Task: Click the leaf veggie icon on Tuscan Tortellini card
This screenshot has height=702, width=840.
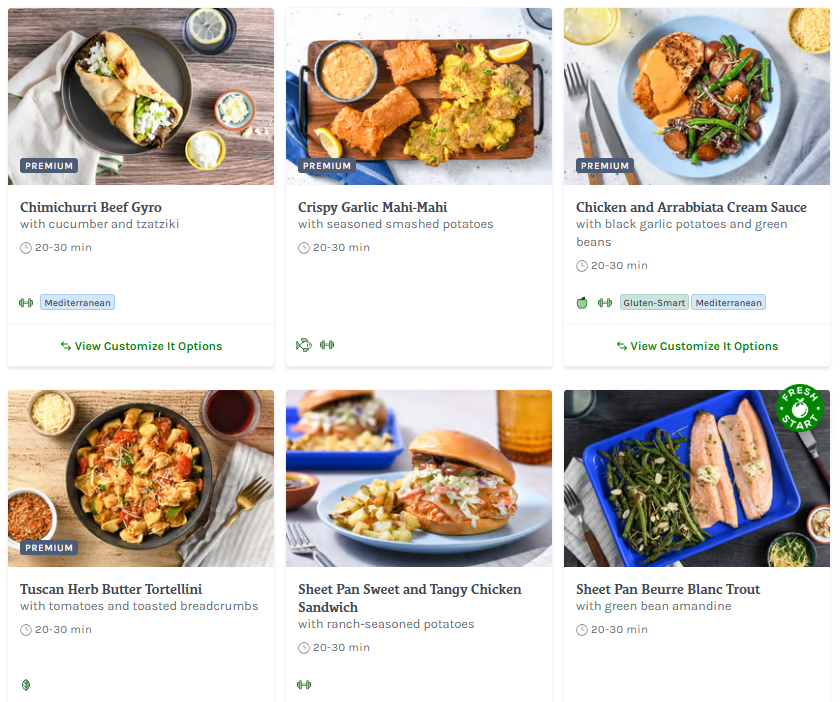Action: pos(26,685)
